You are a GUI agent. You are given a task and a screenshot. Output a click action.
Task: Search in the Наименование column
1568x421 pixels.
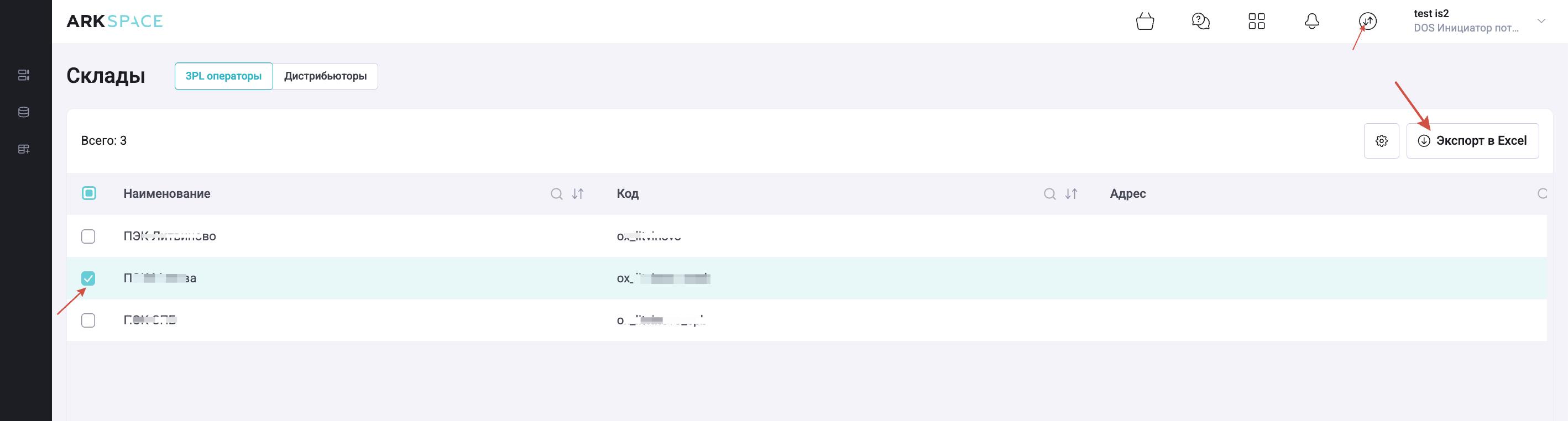(x=556, y=194)
